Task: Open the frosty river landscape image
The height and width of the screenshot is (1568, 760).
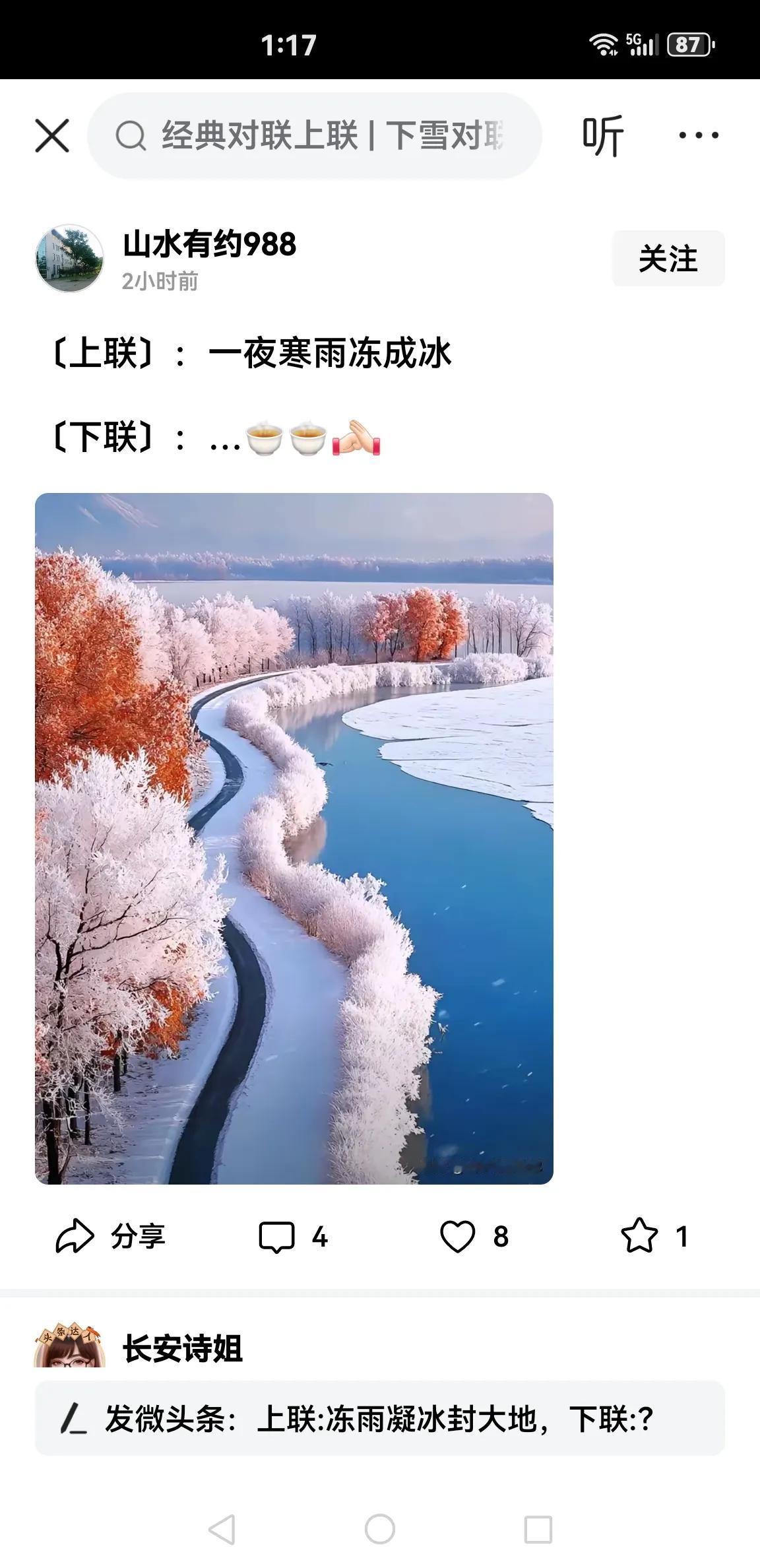Action: tap(294, 838)
